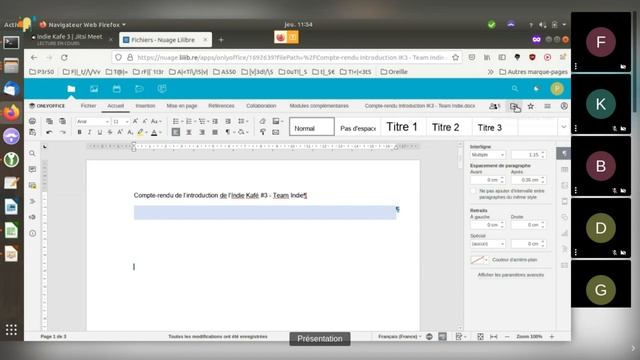Toggle paragraph settings sidebar tab
Screen dimensions: 640x360
[x=564, y=153]
